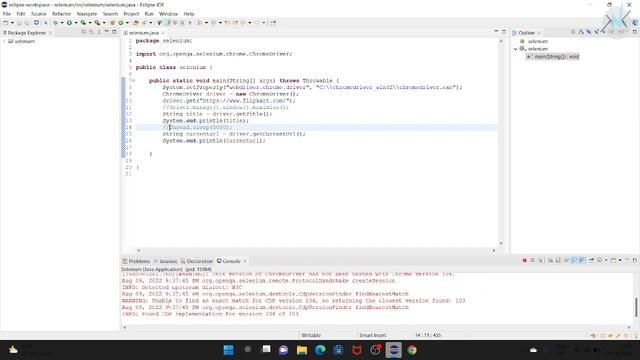Open the External Tools dropdown arrow
Viewport: 640px width, 360px height.
click(104, 23)
